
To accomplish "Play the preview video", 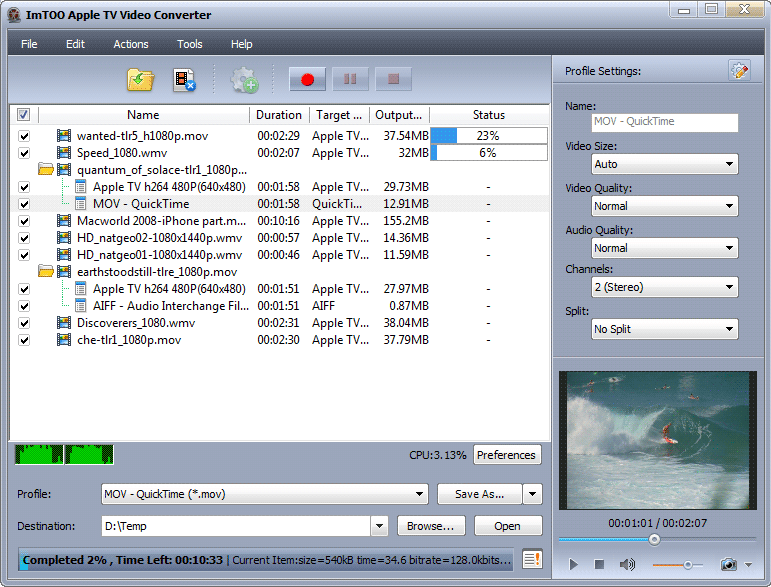I will 573,564.
